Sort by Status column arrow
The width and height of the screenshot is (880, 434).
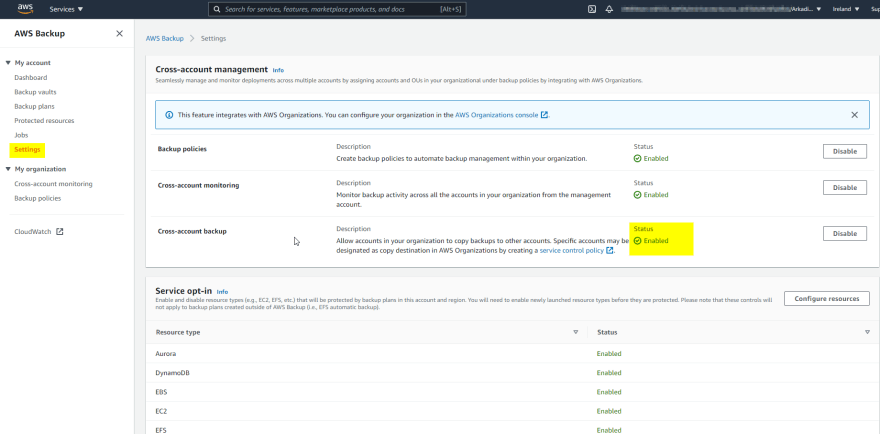867,332
